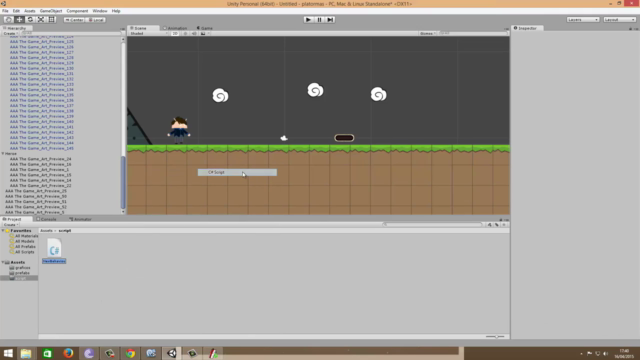Open the Gizmos dropdown
640x360 pixels.
pyautogui.click(x=427, y=33)
